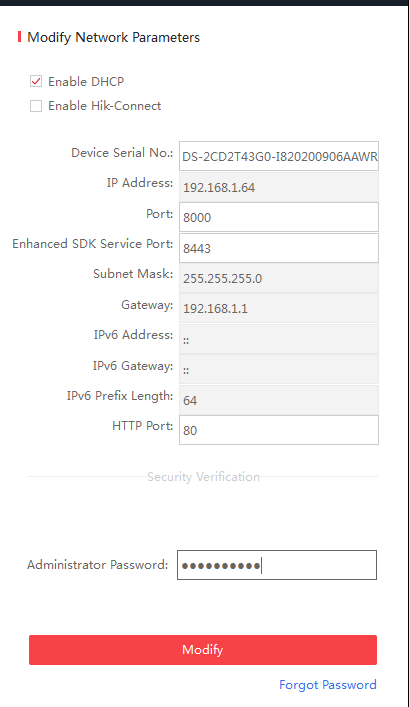Click the Gateway field showing 192.168.1.1
Image resolution: width=410 pixels, height=707 pixels.
coord(279,308)
